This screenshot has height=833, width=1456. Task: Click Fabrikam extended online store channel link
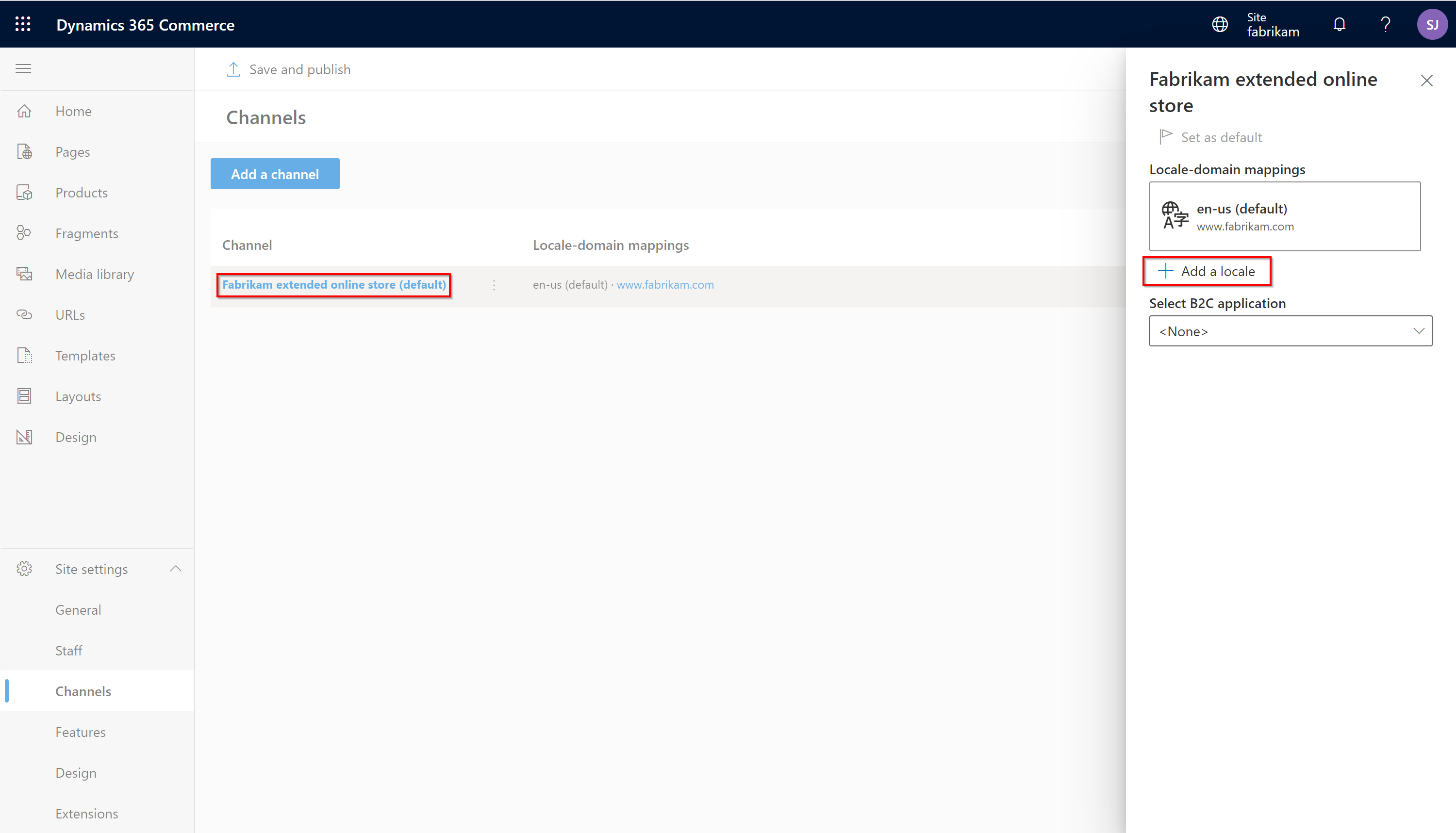[334, 284]
